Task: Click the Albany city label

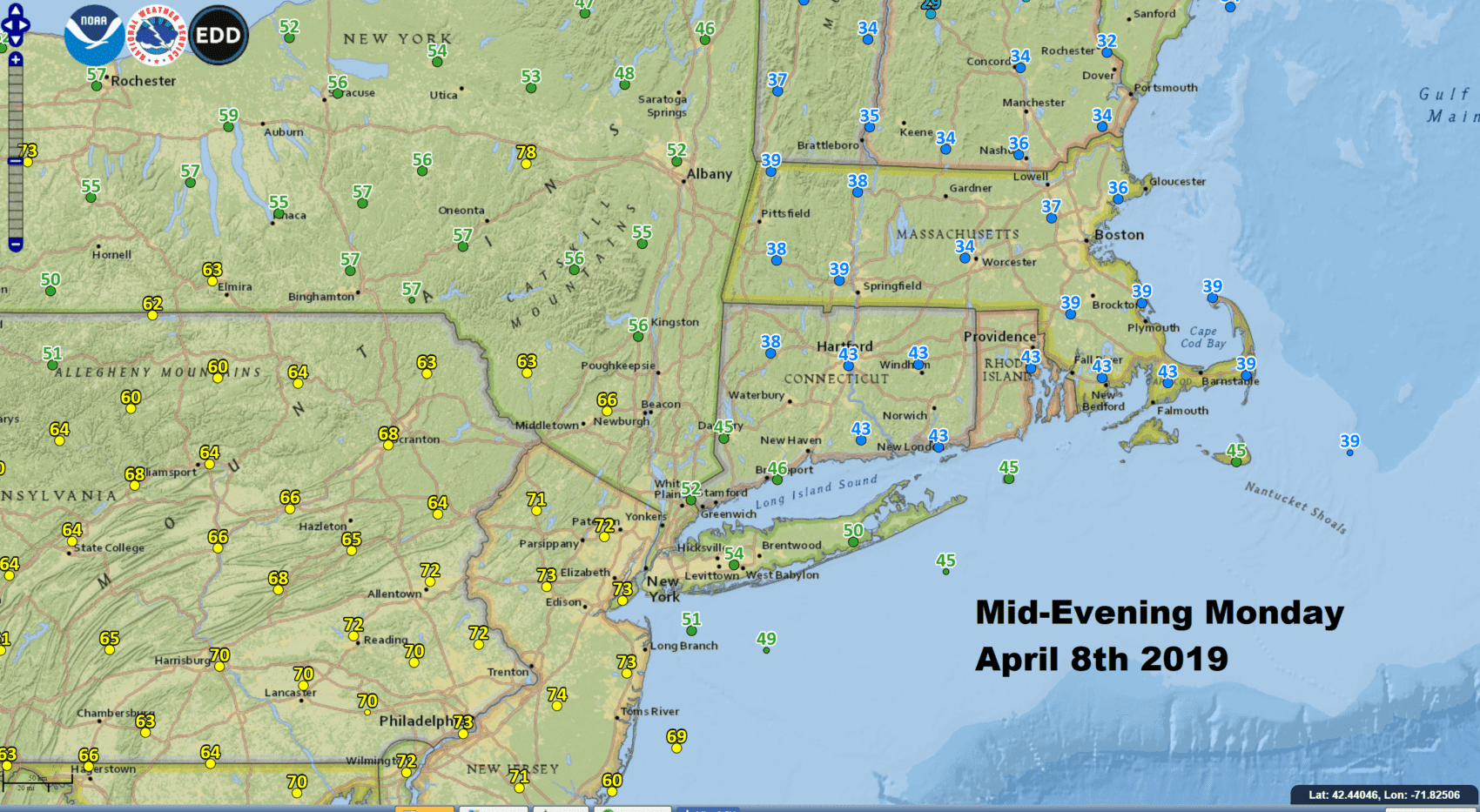Action: [710, 174]
